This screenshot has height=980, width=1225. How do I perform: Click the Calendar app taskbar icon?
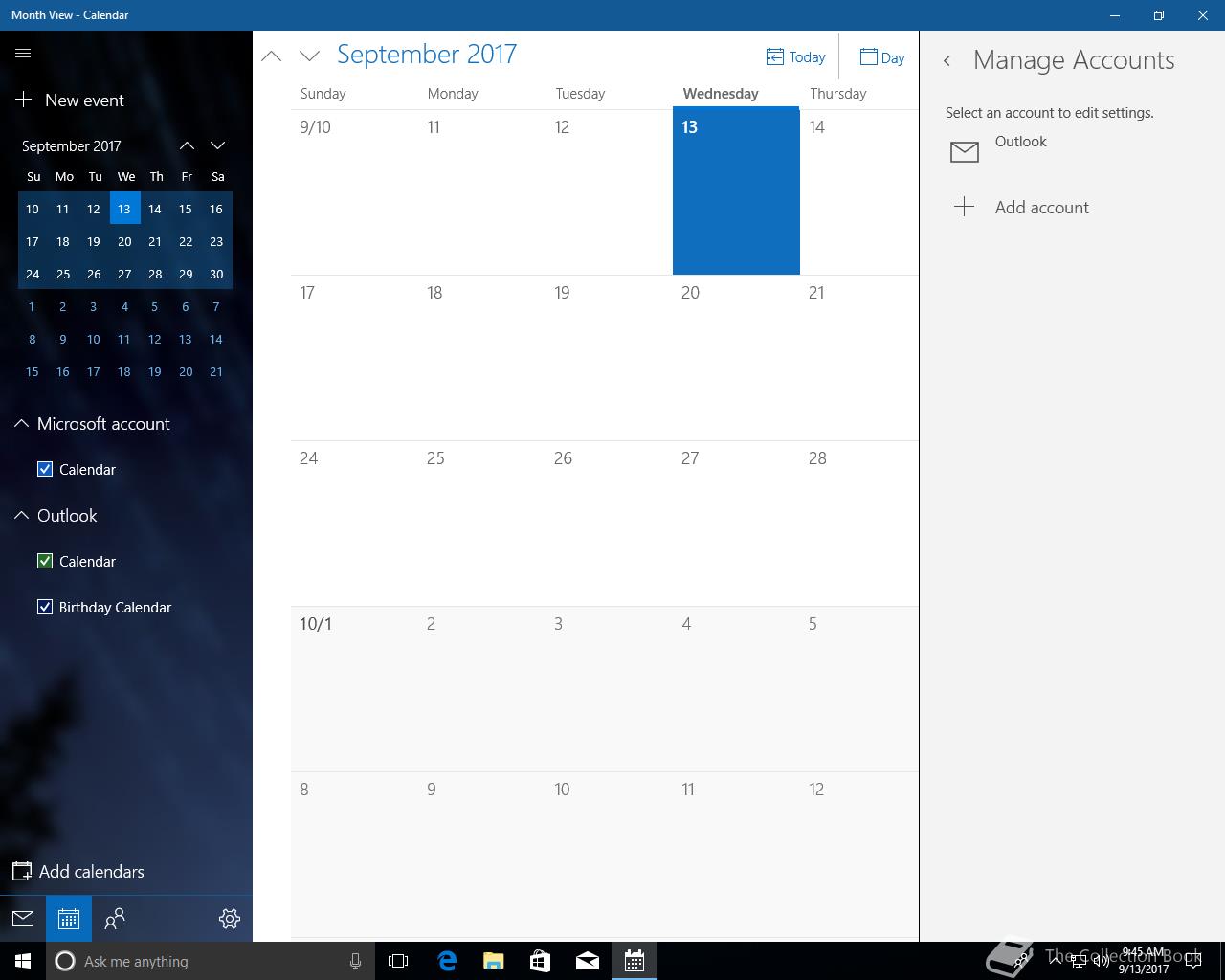coord(635,961)
